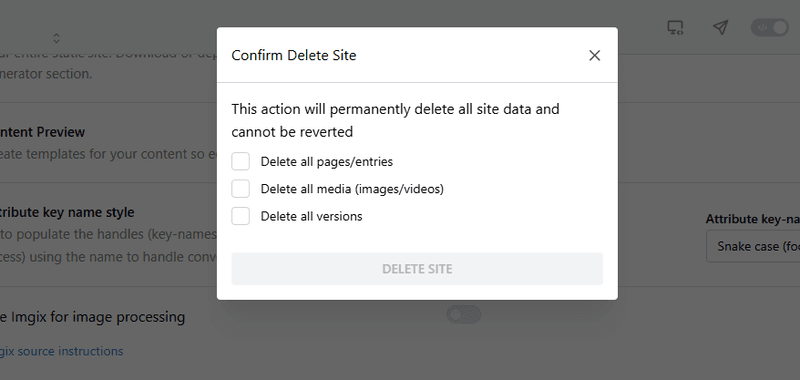Click the paper plane publish icon

(x=720, y=28)
